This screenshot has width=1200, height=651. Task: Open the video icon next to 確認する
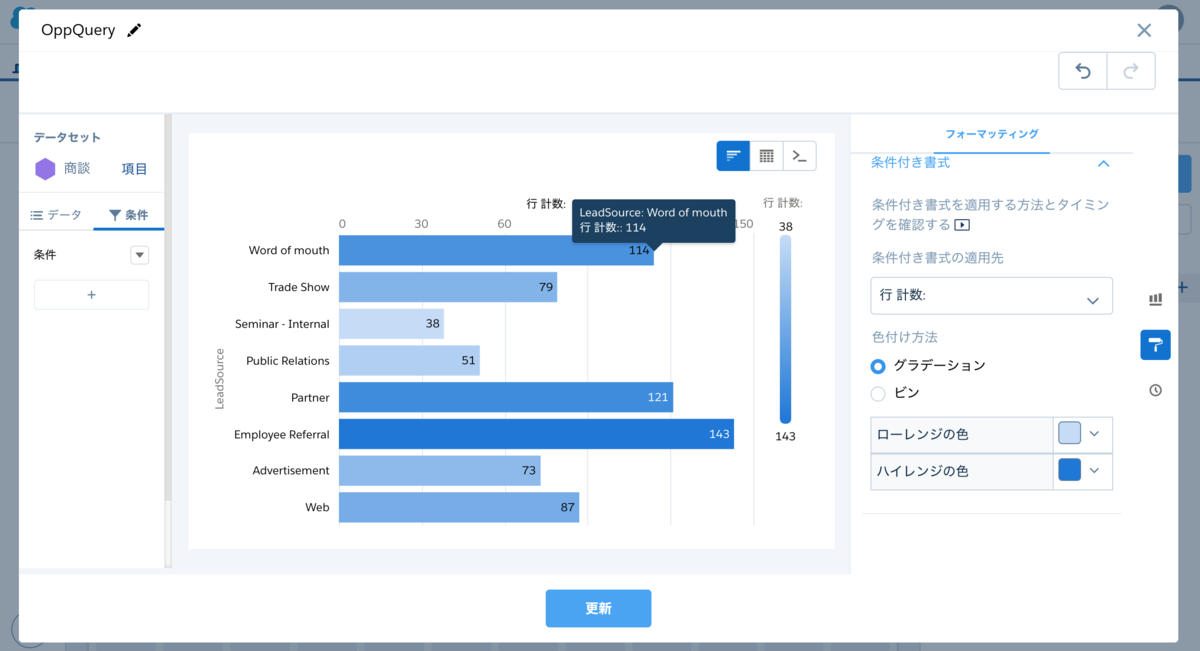pyautogui.click(x=962, y=225)
